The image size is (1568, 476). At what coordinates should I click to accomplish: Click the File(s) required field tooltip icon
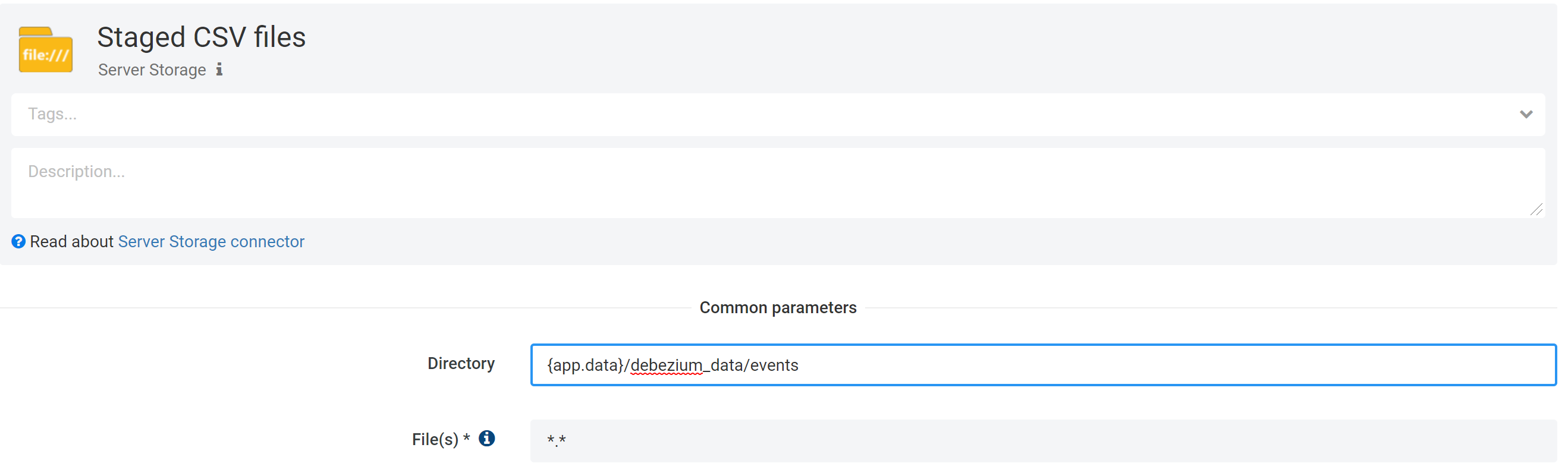tap(486, 438)
